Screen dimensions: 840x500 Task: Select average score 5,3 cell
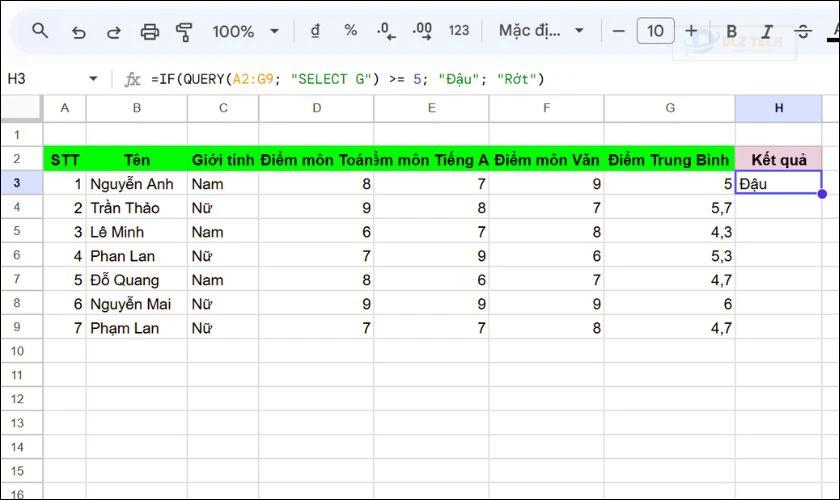(x=669, y=256)
